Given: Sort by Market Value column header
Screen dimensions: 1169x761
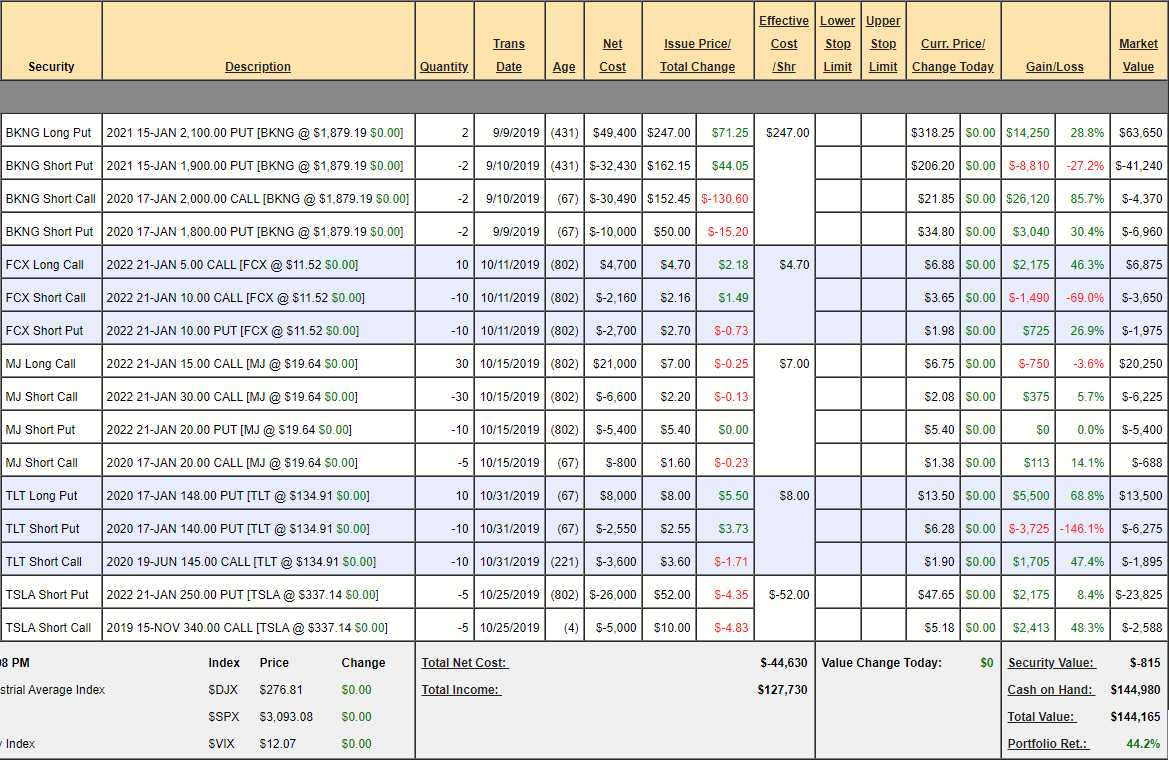Looking at the screenshot, I should pyautogui.click(x=1138, y=55).
